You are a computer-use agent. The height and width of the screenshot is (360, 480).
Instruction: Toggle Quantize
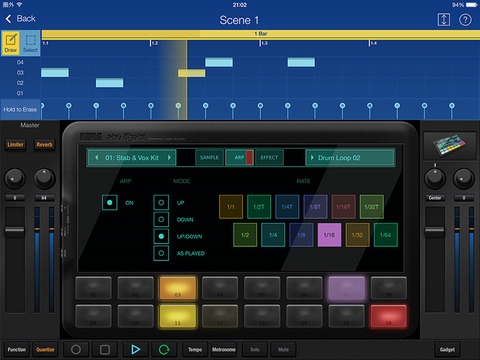pos(45,349)
